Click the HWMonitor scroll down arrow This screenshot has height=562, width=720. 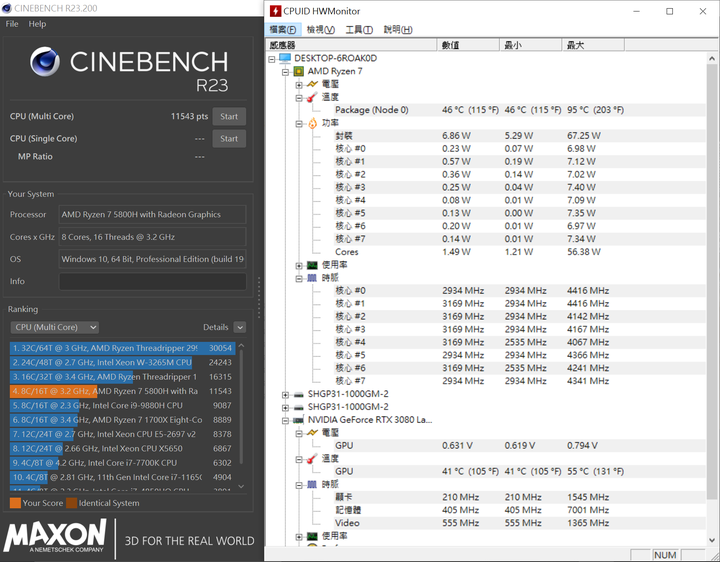tap(711, 540)
